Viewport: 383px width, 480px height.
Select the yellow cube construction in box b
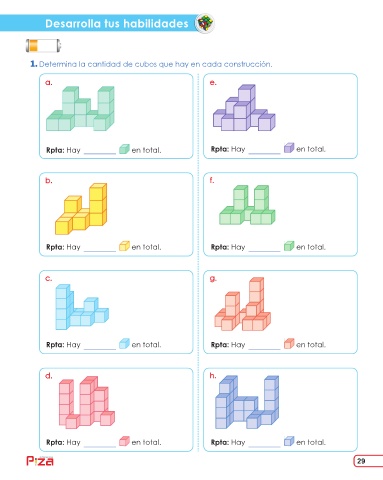click(81, 209)
